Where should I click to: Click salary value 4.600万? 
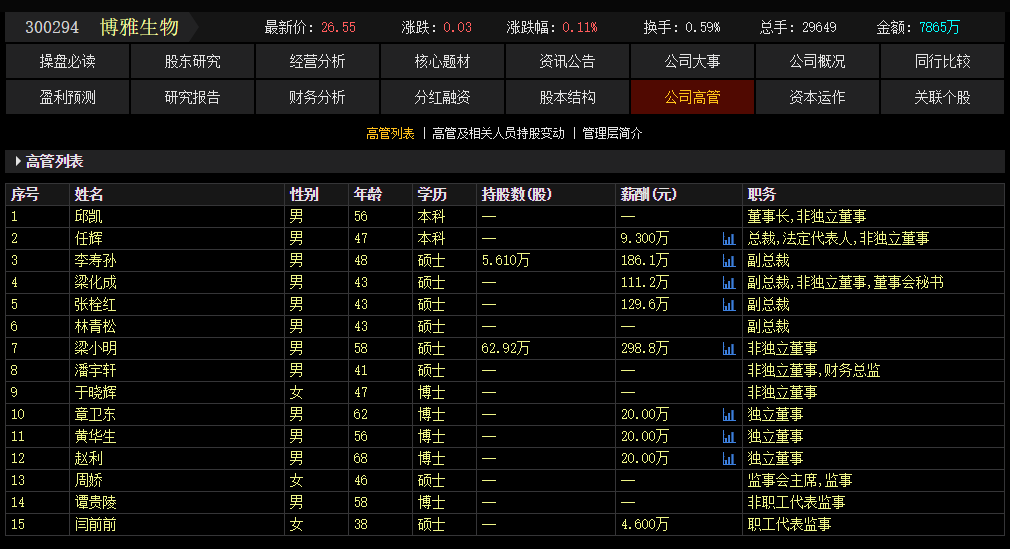point(645,524)
